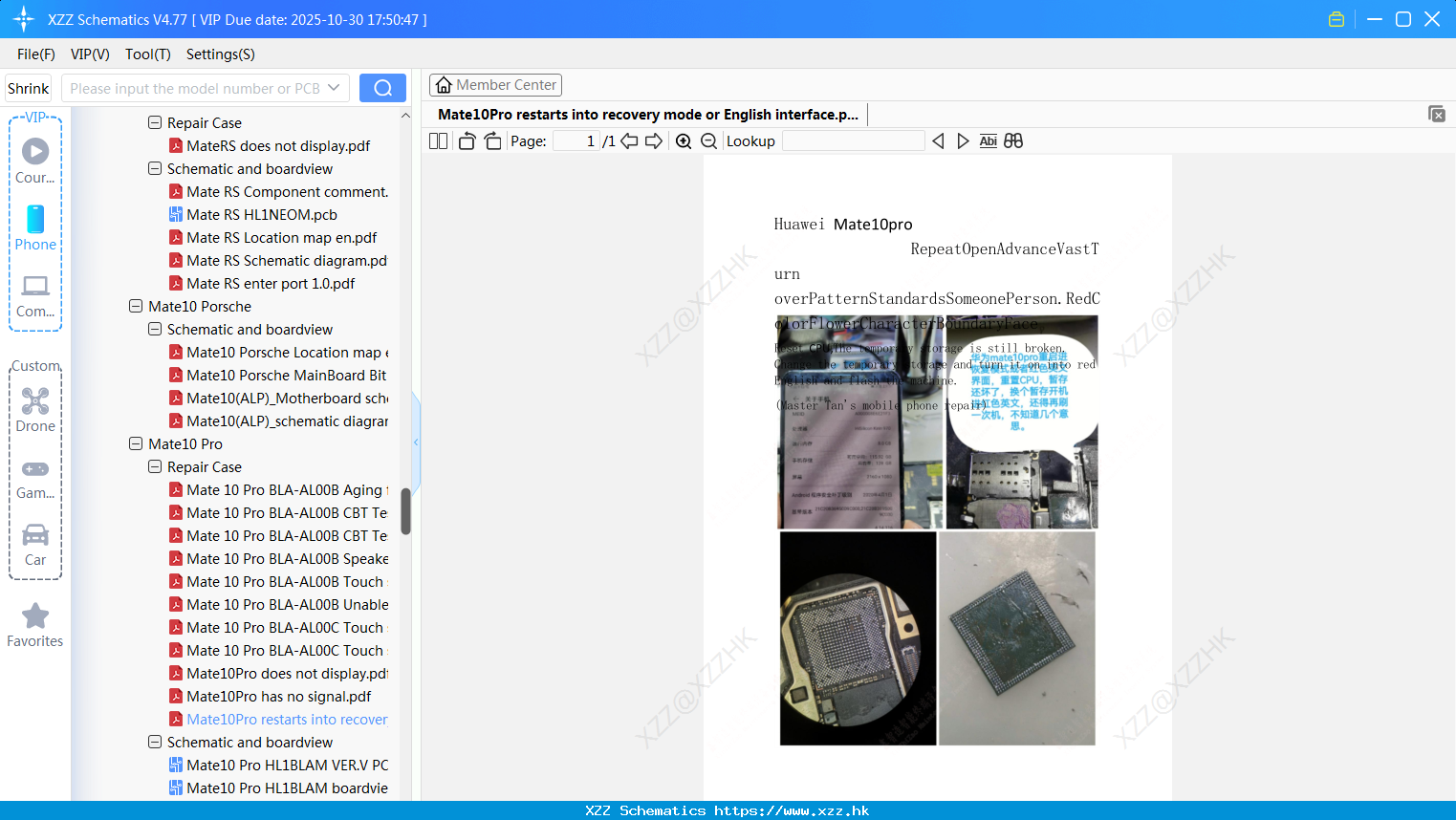Open Mate10Pro has no signal.pdf
Image resolution: width=1456 pixels, height=820 pixels.
(x=278, y=696)
